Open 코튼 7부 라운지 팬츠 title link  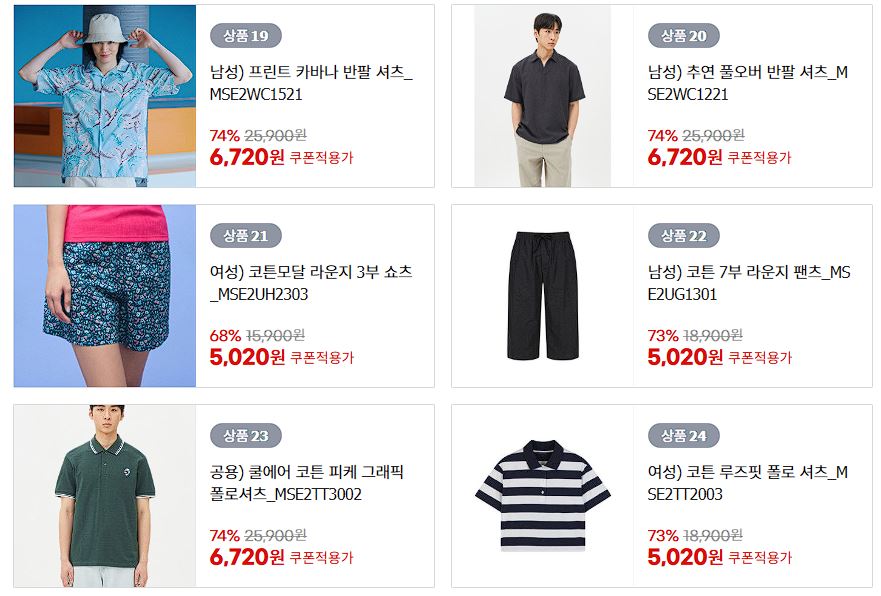click(x=749, y=283)
